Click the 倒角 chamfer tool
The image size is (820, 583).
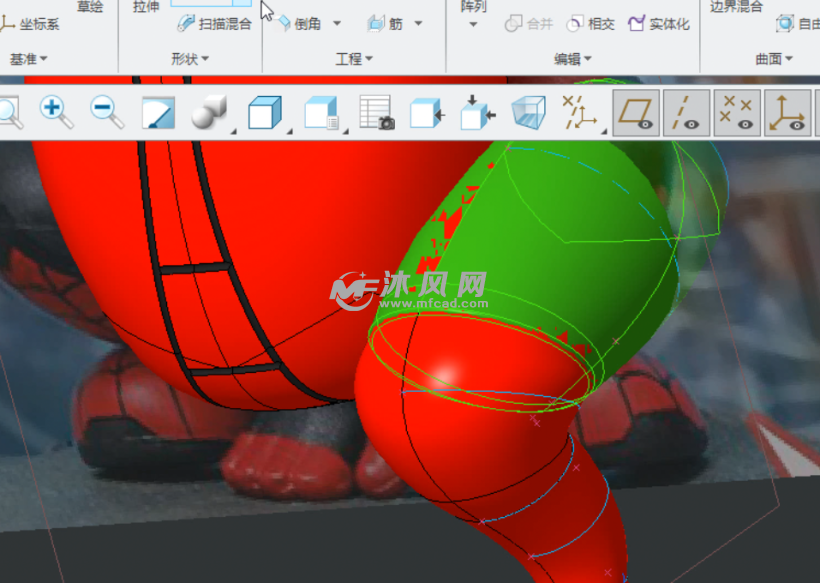pyautogui.click(x=300, y=24)
